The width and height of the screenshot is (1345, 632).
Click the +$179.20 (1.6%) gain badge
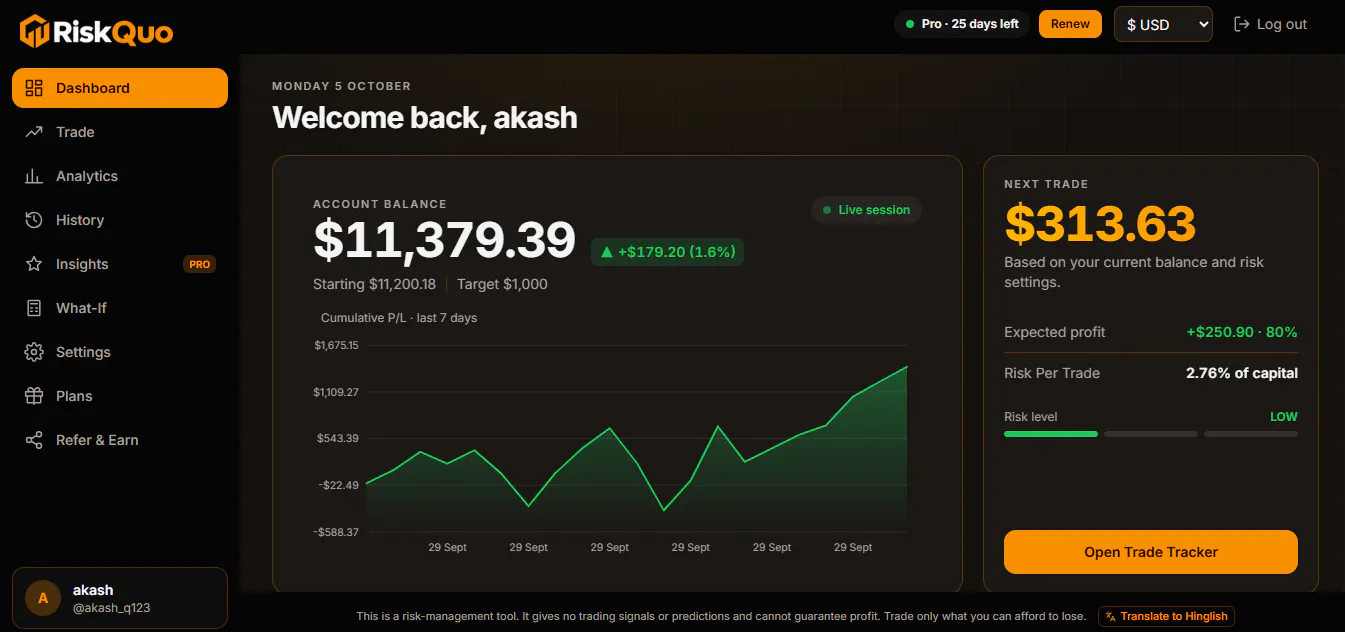667,252
